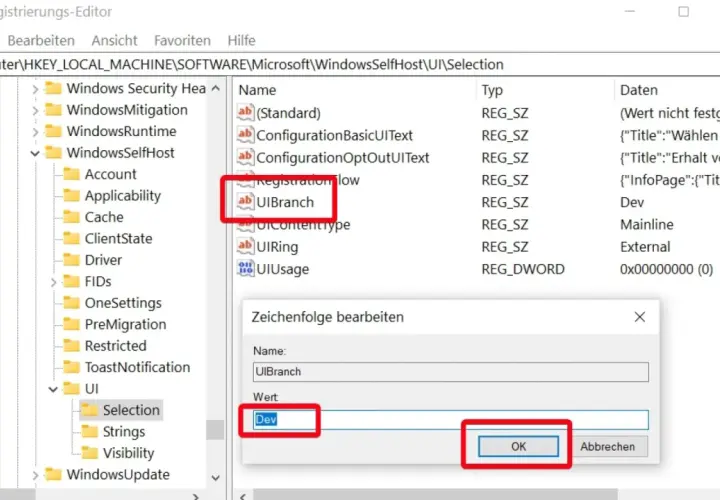Select the Driver folder icon
720x500 pixels.
coord(71,260)
